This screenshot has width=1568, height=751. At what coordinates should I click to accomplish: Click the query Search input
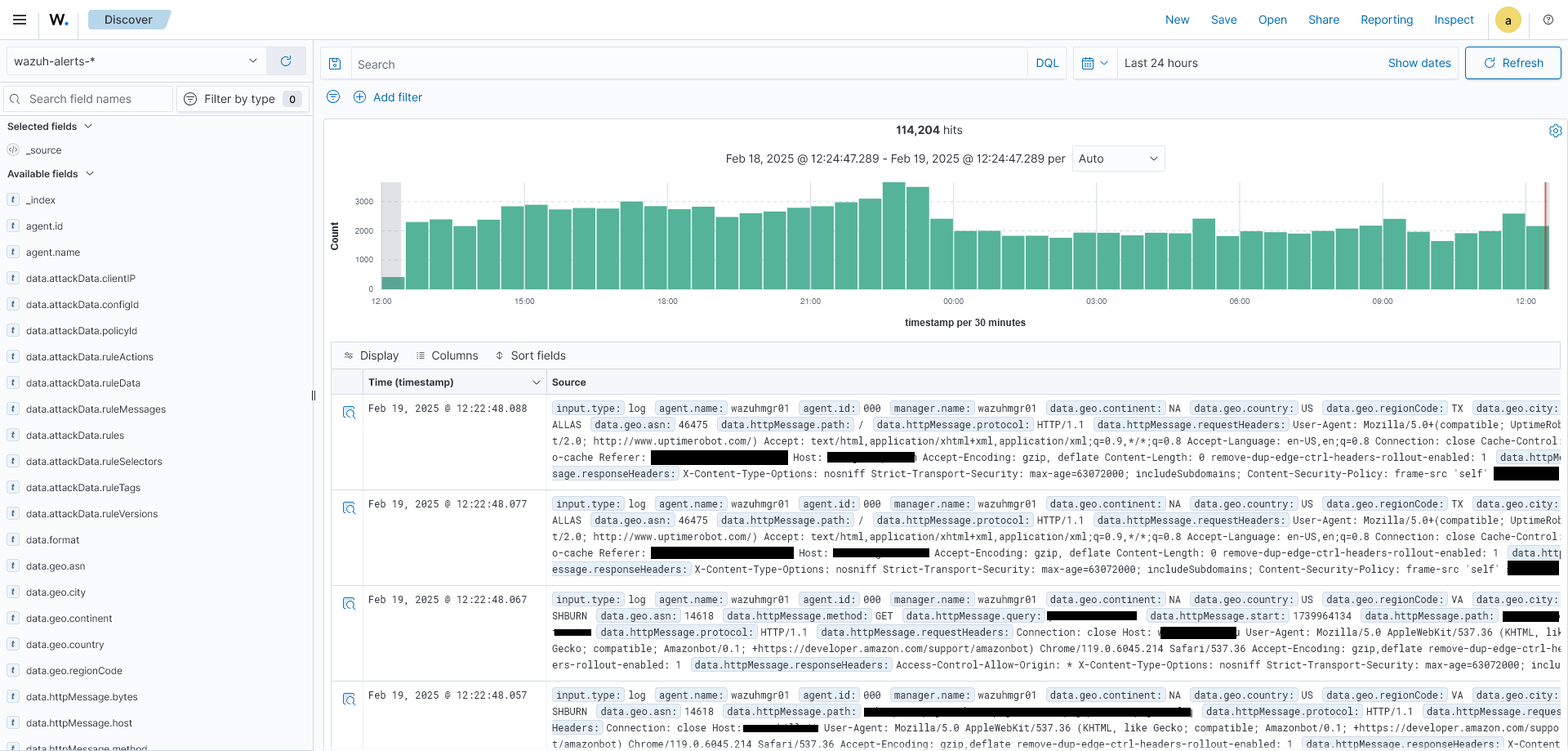click(688, 64)
